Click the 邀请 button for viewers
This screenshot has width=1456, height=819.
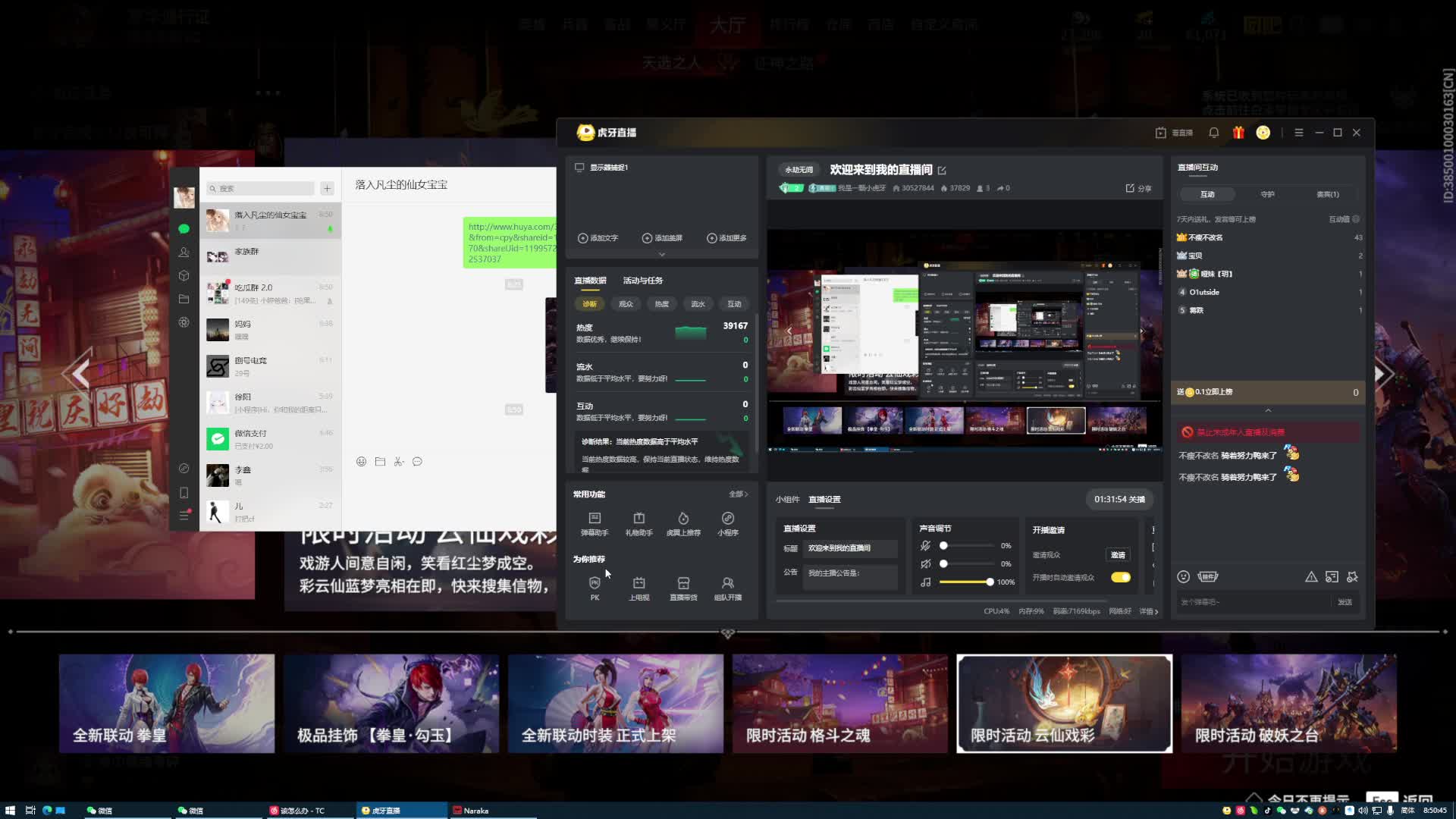(1118, 555)
